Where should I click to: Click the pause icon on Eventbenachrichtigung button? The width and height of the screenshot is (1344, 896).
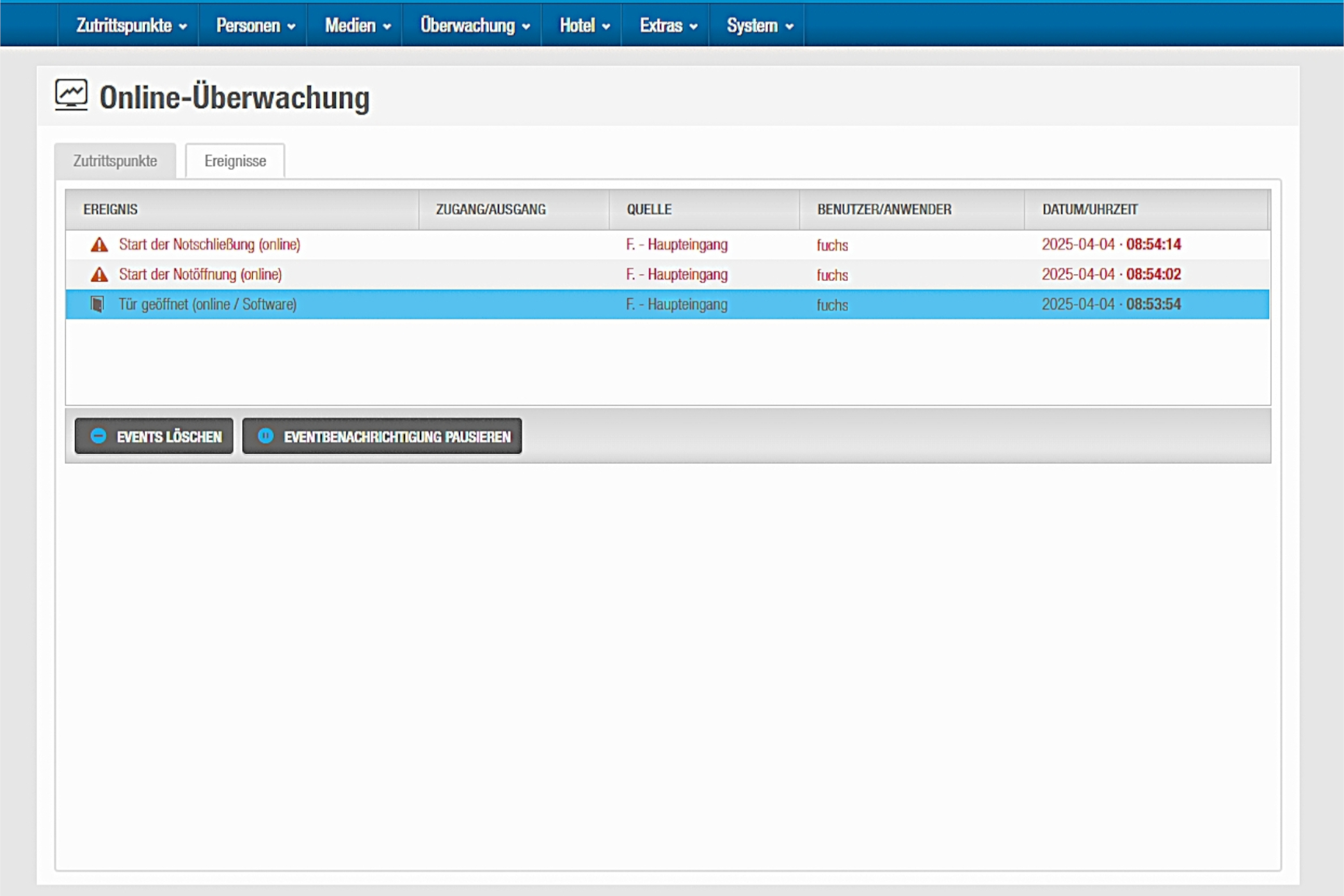266,436
